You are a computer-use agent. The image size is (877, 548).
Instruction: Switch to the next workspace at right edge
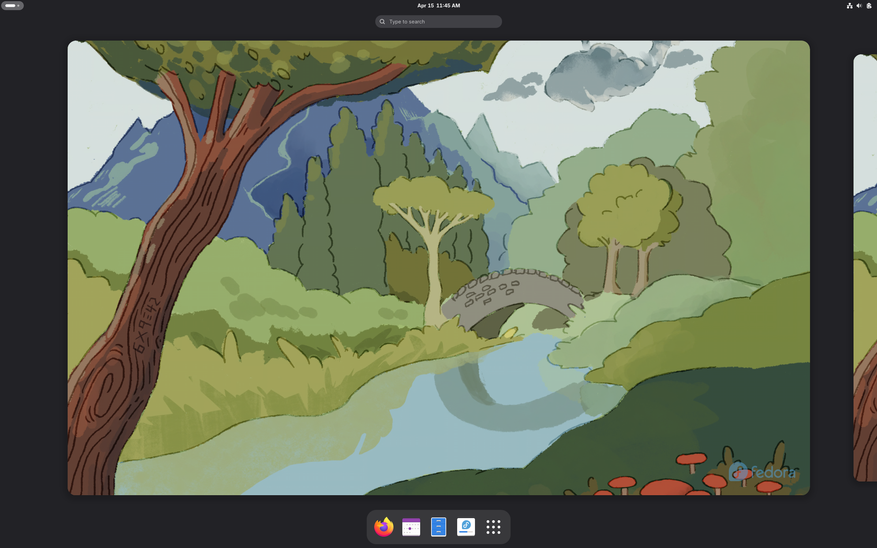pos(865,268)
